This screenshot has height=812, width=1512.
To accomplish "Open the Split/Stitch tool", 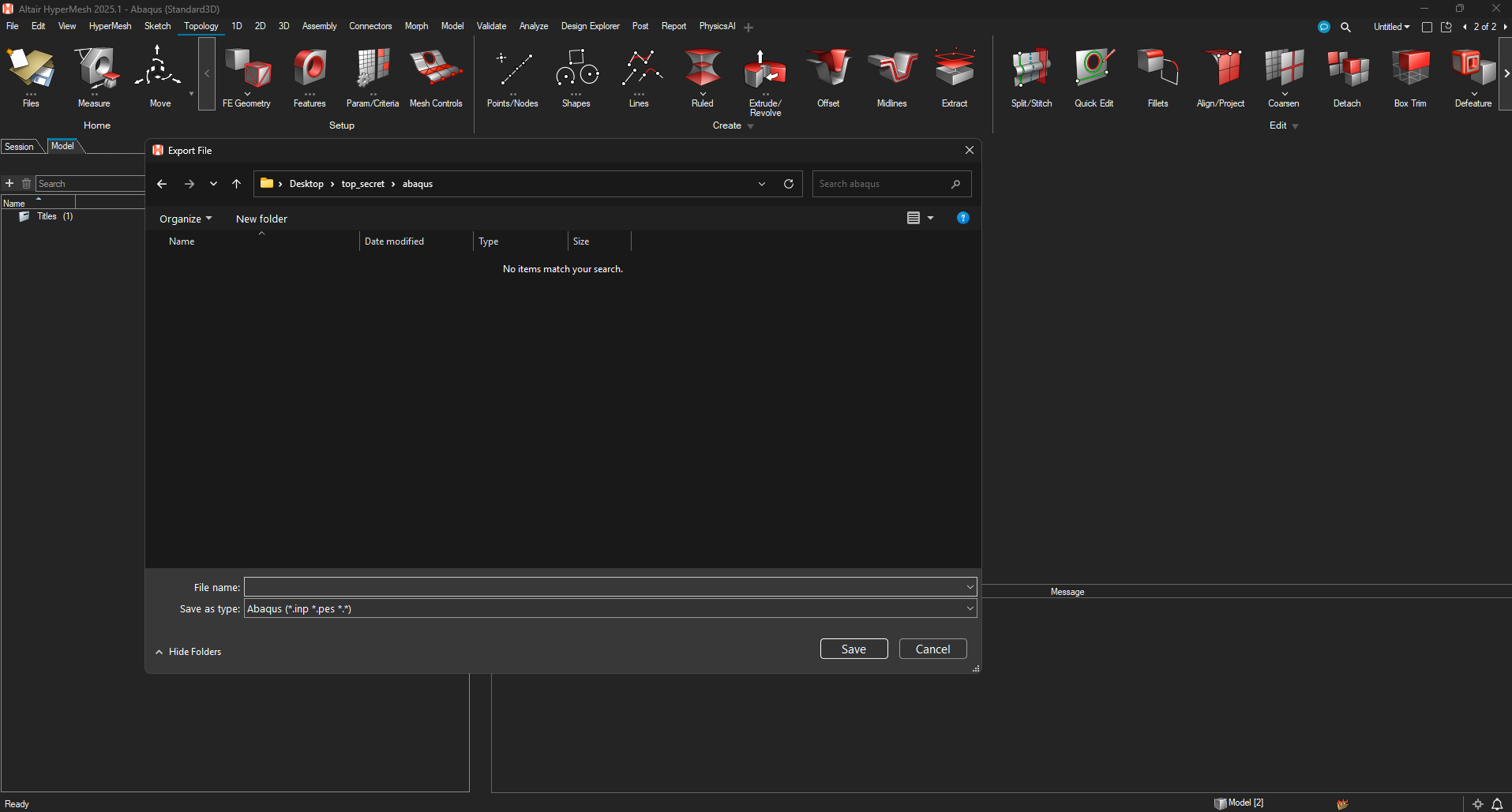I will [x=1031, y=77].
